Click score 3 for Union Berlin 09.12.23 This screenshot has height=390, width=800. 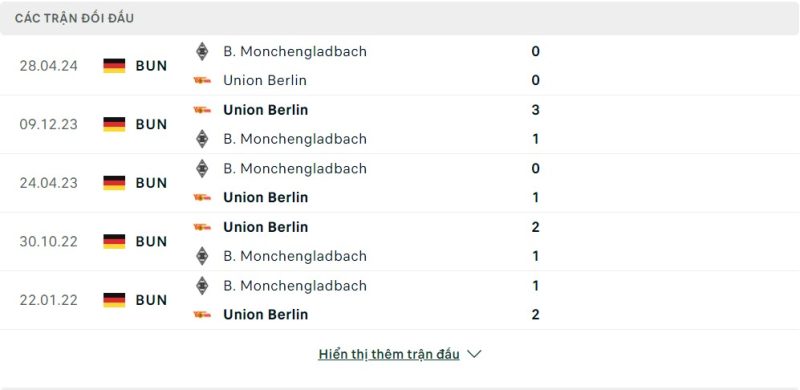[x=535, y=110]
